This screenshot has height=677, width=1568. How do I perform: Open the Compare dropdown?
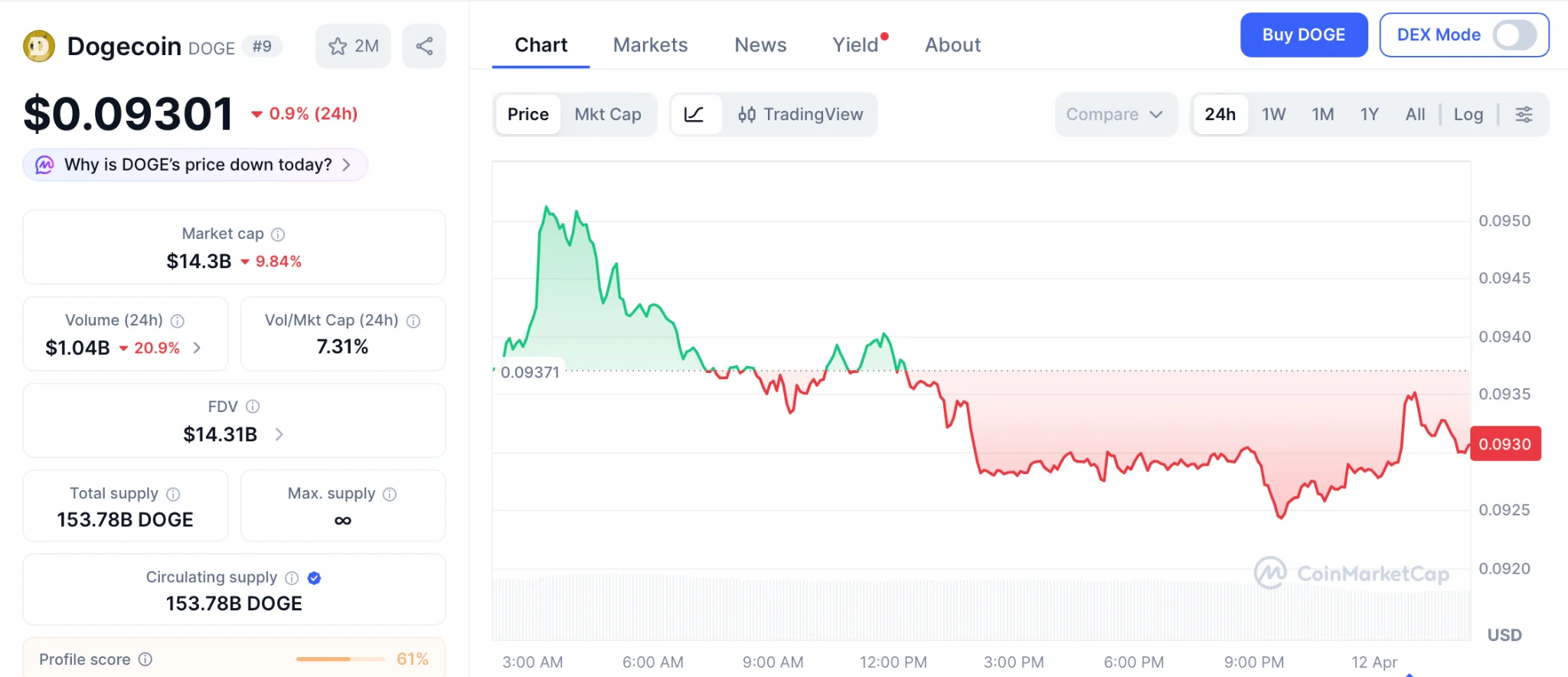click(x=1115, y=114)
